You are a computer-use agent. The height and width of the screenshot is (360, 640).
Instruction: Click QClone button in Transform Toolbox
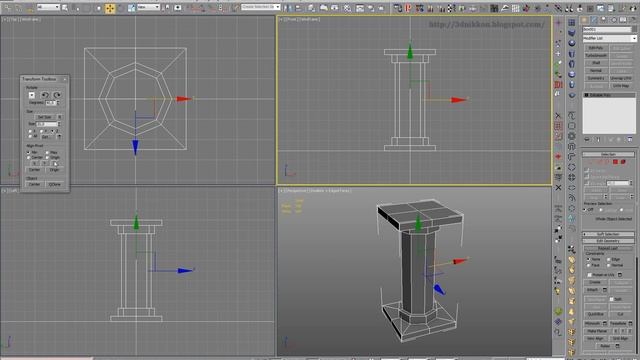tap(54, 184)
